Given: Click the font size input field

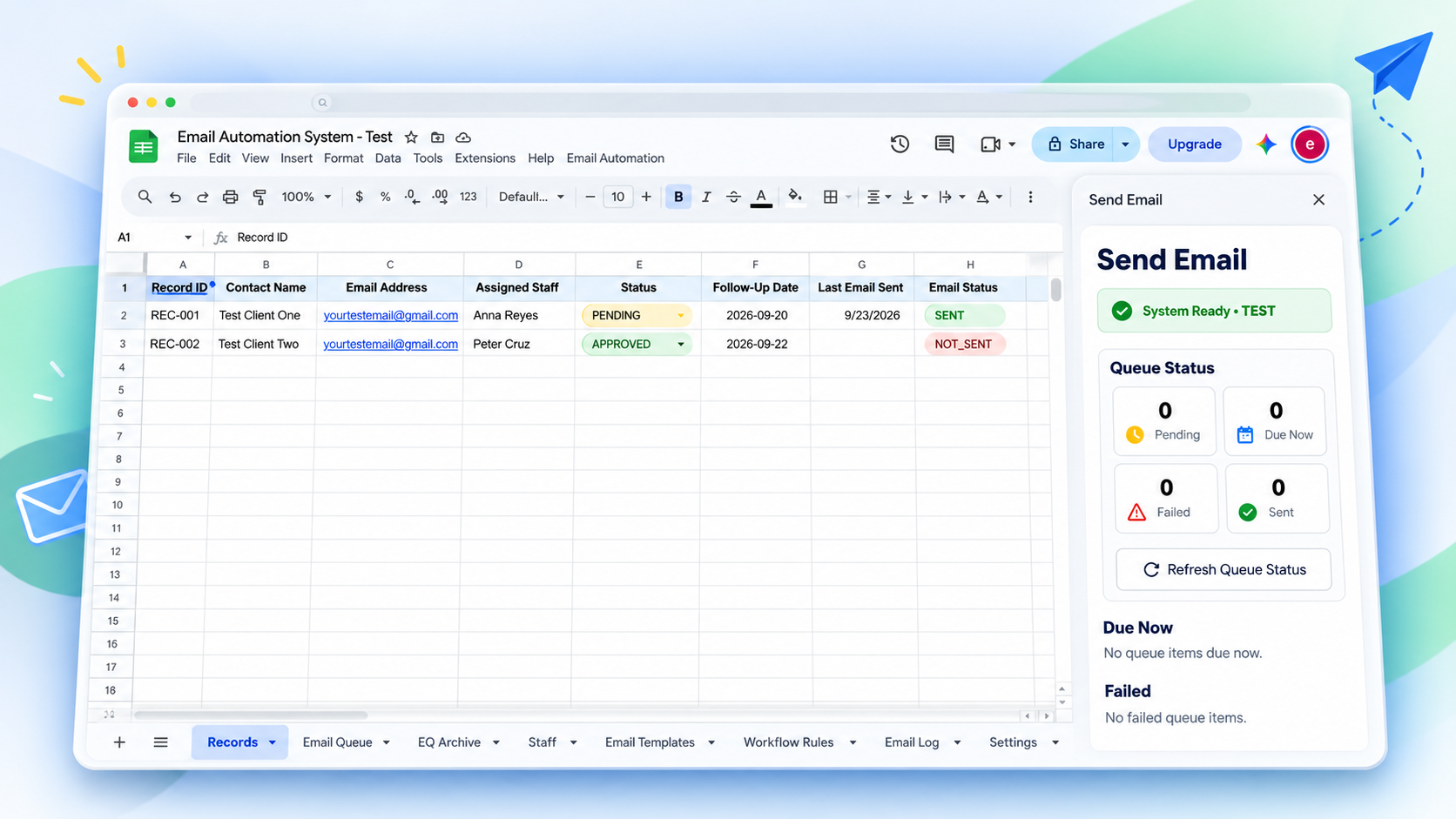Looking at the screenshot, I should coord(617,197).
